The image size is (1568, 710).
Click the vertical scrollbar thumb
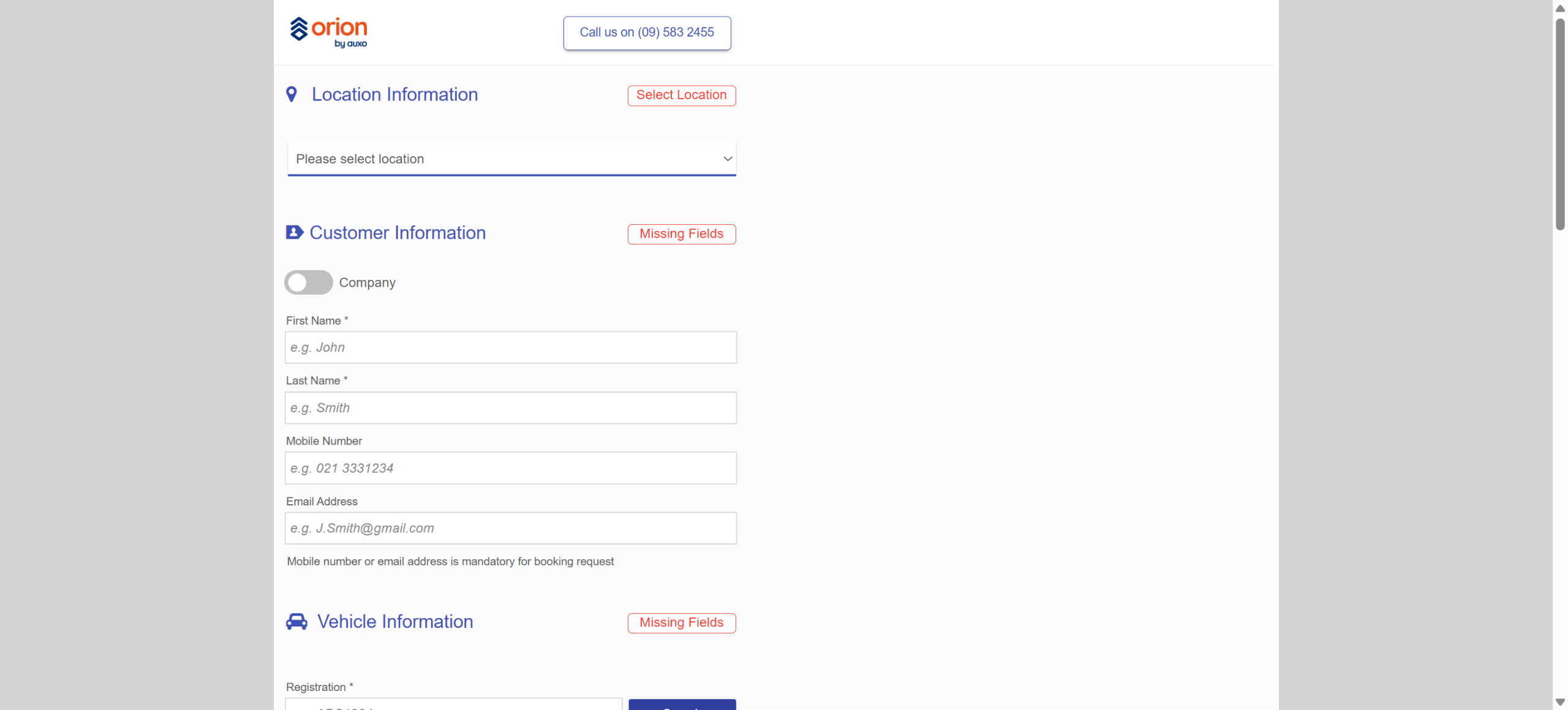pyautogui.click(x=1559, y=123)
